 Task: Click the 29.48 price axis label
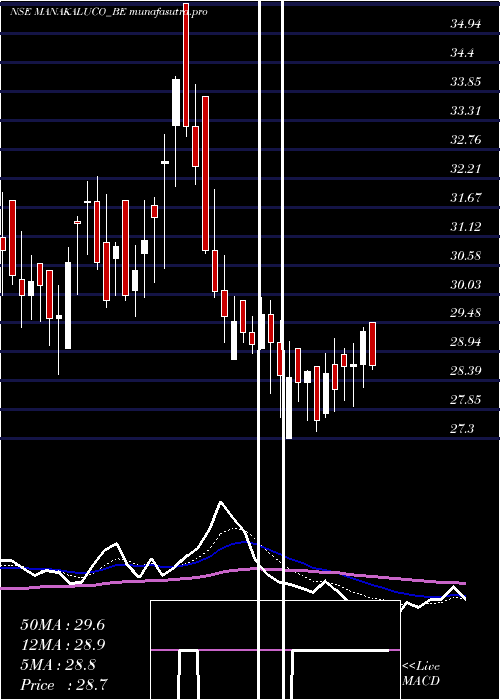point(466,312)
